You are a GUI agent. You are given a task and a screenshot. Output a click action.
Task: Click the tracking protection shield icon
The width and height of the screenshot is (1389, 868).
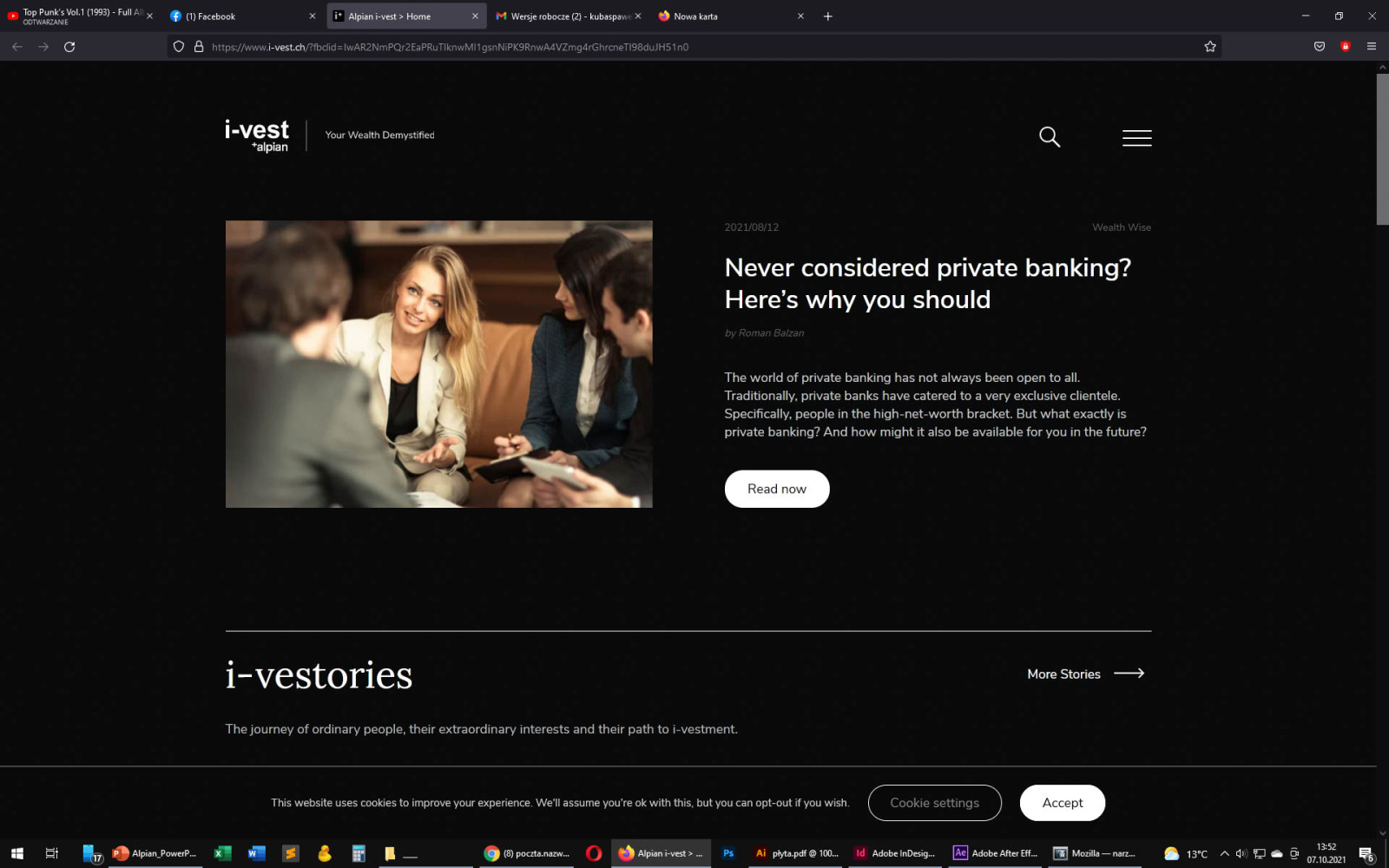tap(179, 47)
